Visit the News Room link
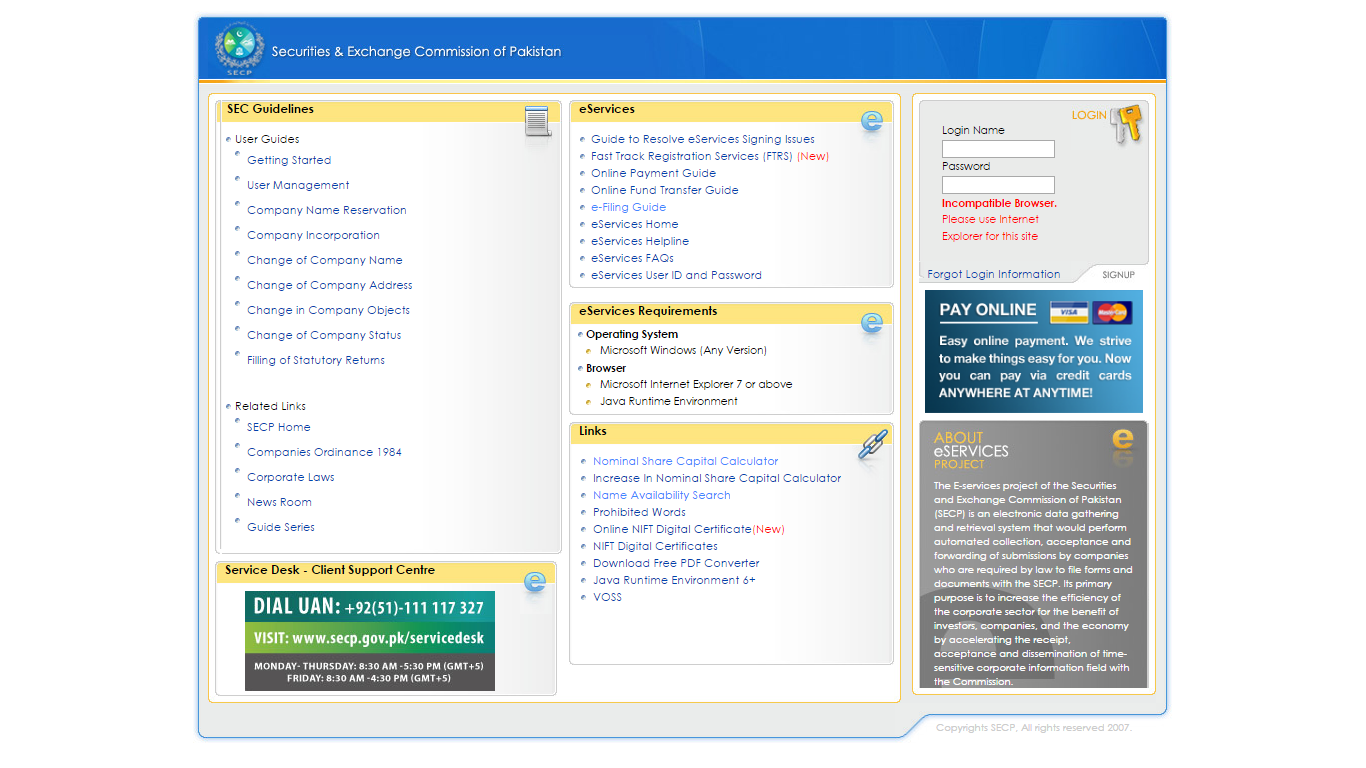The width and height of the screenshot is (1366, 768). click(279, 502)
